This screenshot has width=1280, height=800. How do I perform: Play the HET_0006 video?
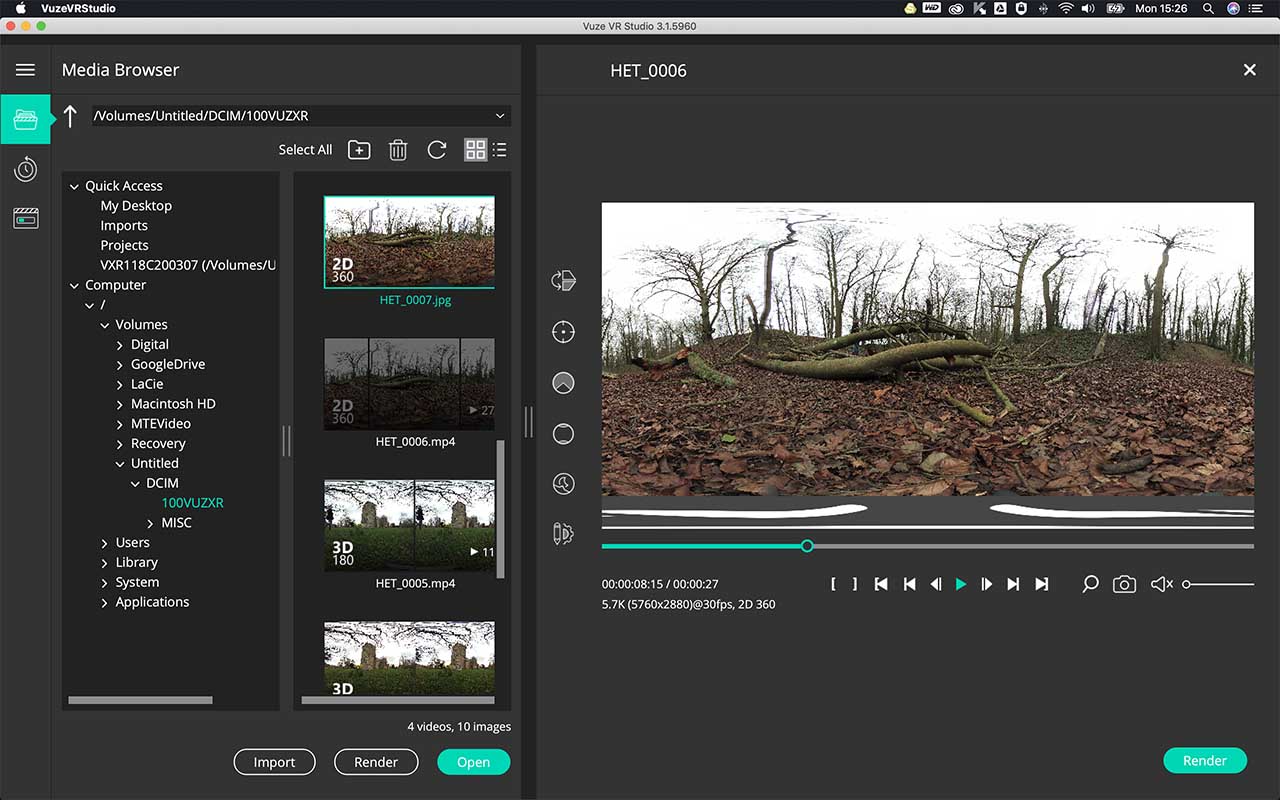[x=961, y=584]
